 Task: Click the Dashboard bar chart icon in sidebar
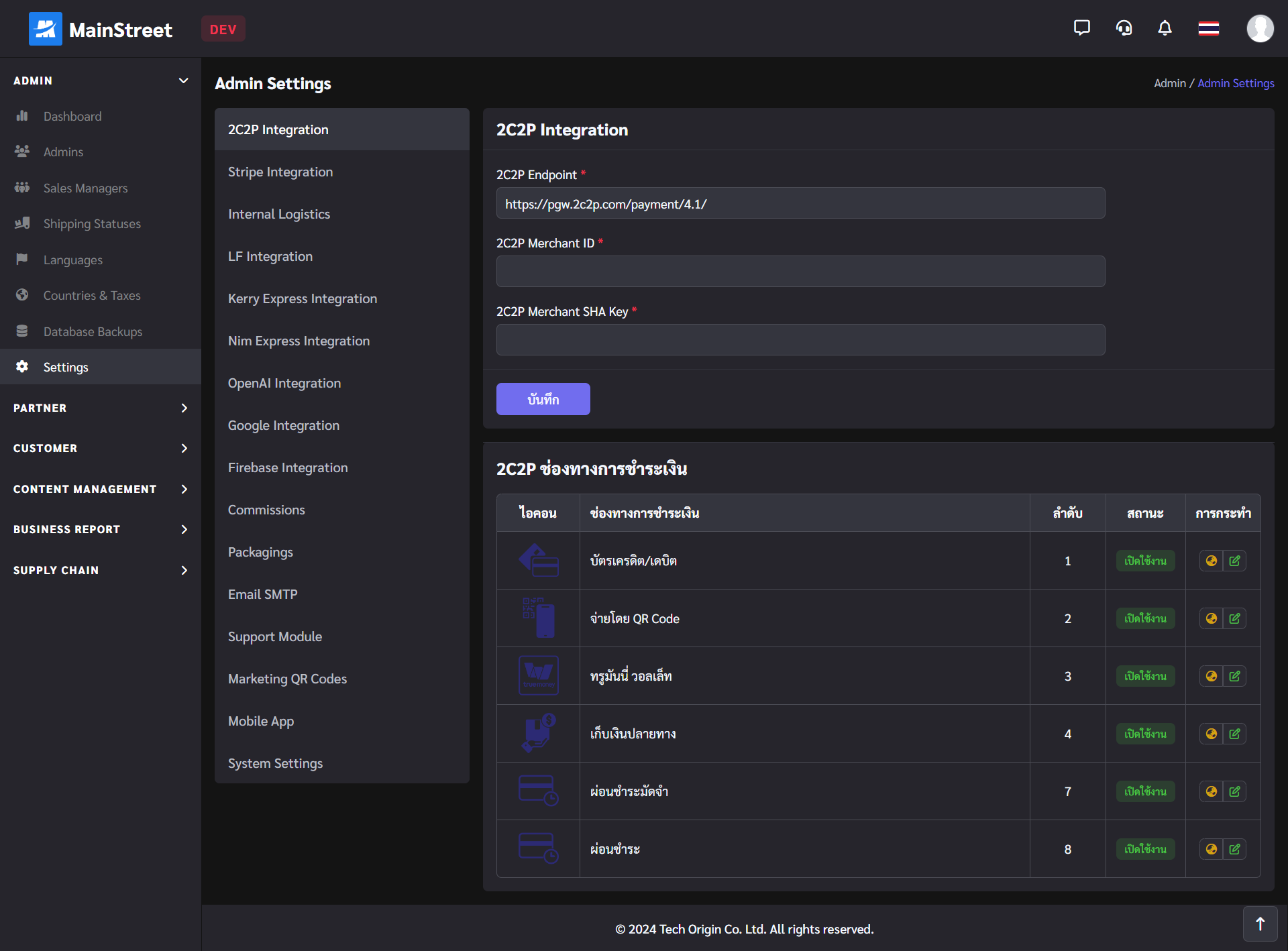coord(22,115)
